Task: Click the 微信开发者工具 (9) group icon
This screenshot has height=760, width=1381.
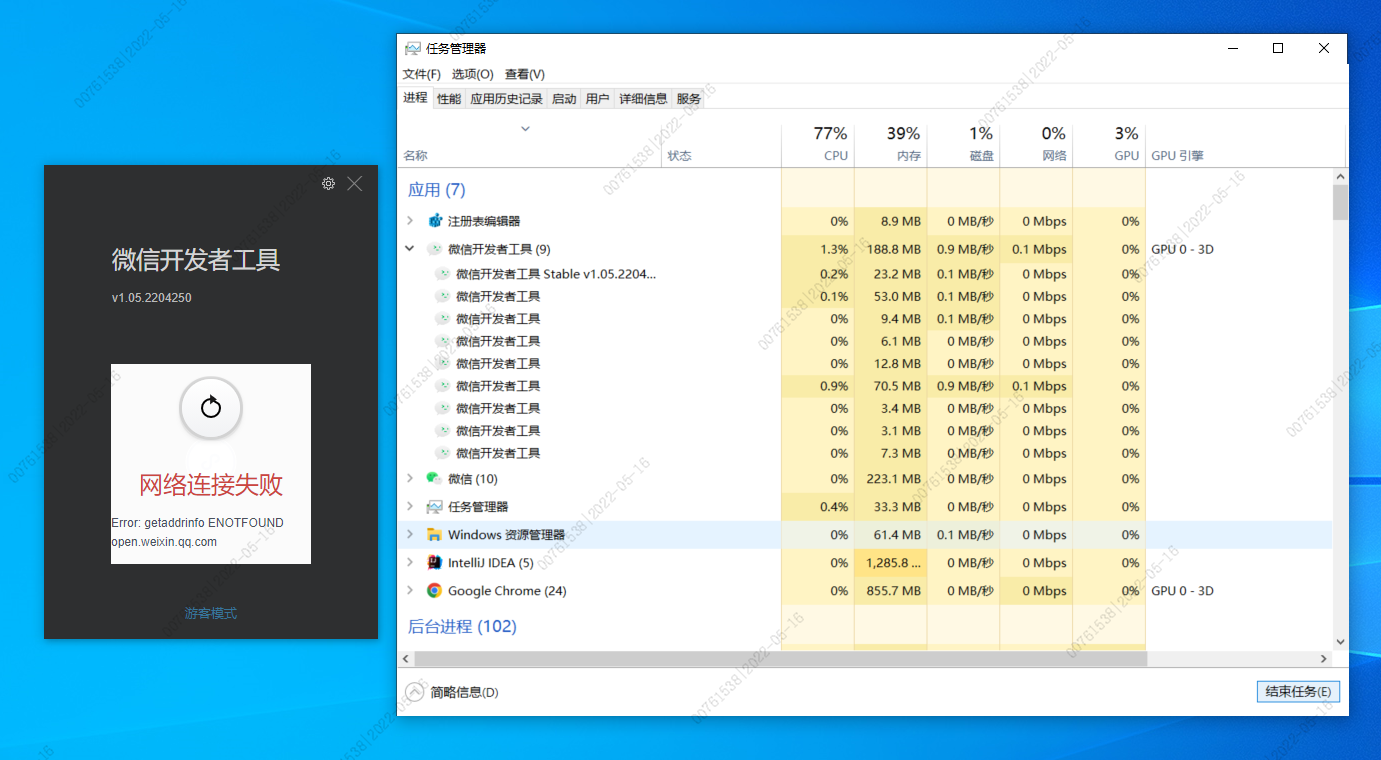Action: tap(435, 249)
